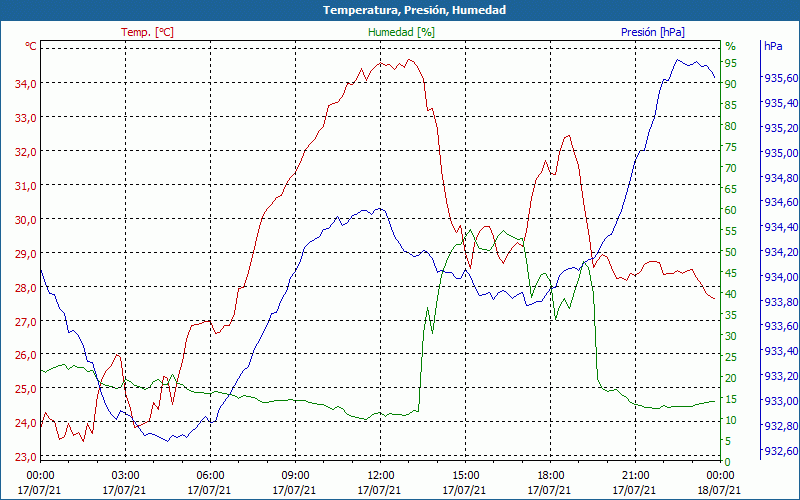Click time axis label "00:00" dated 17/07/21
The height and width of the screenshot is (500, 800).
click(x=39, y=476)
